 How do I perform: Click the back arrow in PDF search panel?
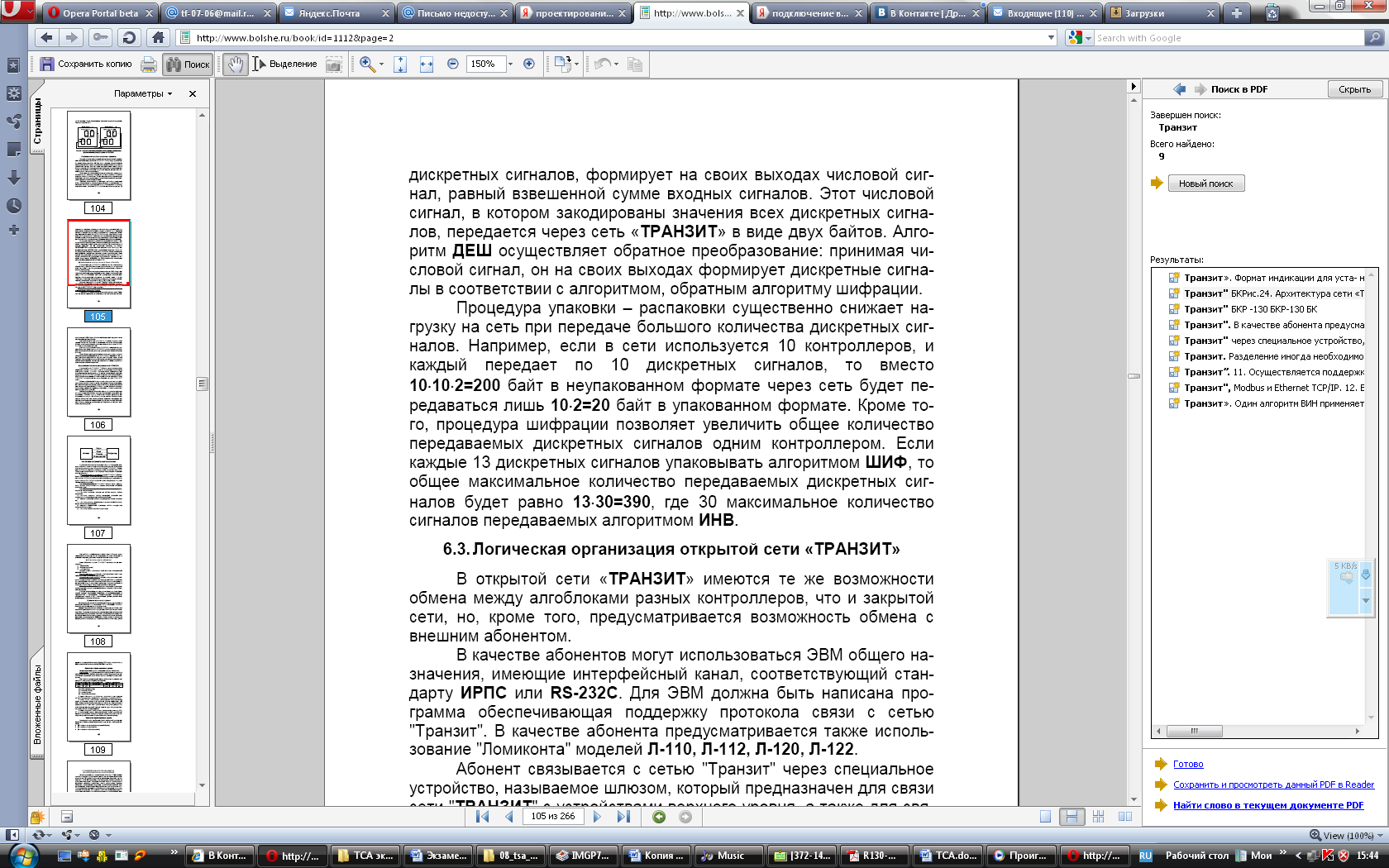tap(1179, 89)
